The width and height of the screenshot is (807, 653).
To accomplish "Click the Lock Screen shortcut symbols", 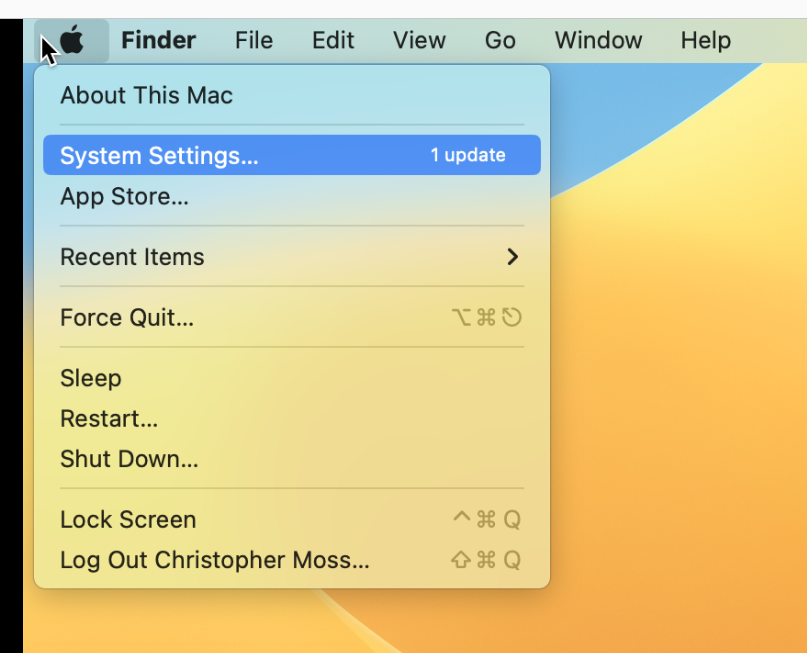I will pyautogui.click(x=487, y=519).
